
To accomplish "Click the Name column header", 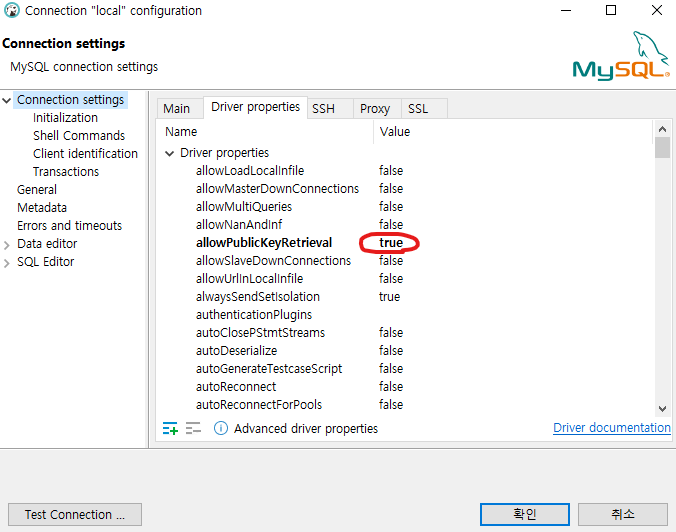I will (181, 131).
